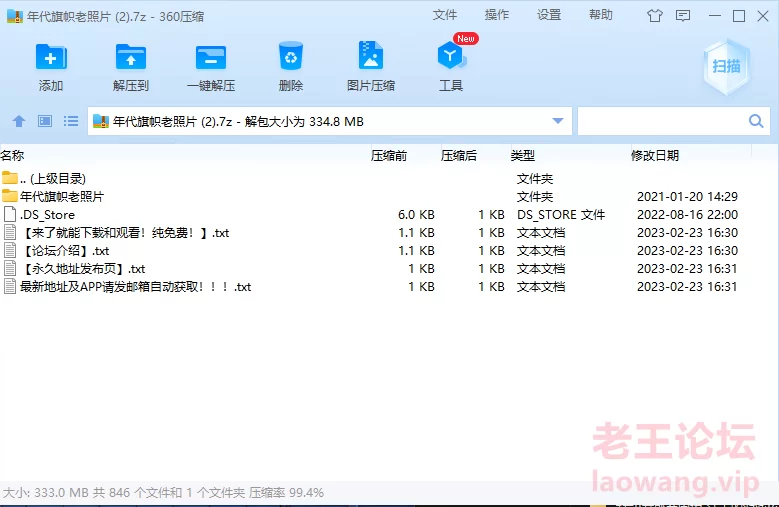Open the 操作 (Operations) menu
The image size is (779, 507).
tap(497, 15)
